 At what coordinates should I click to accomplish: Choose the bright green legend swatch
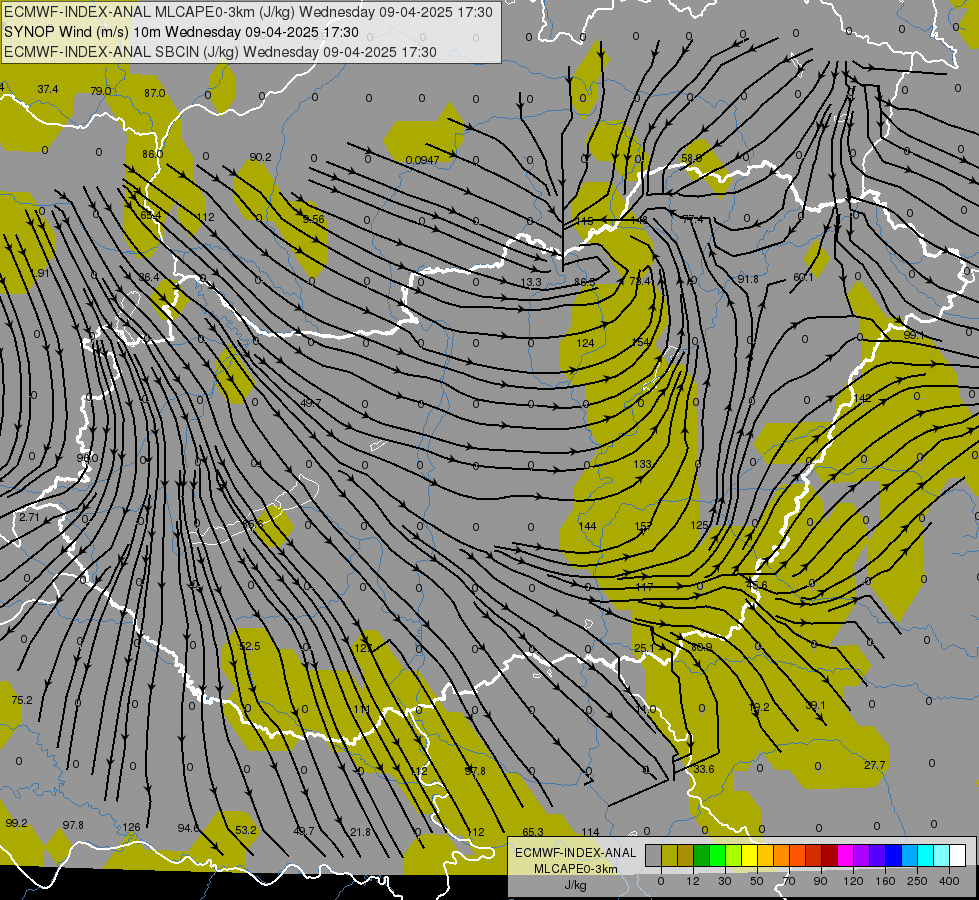coord(717,856)
